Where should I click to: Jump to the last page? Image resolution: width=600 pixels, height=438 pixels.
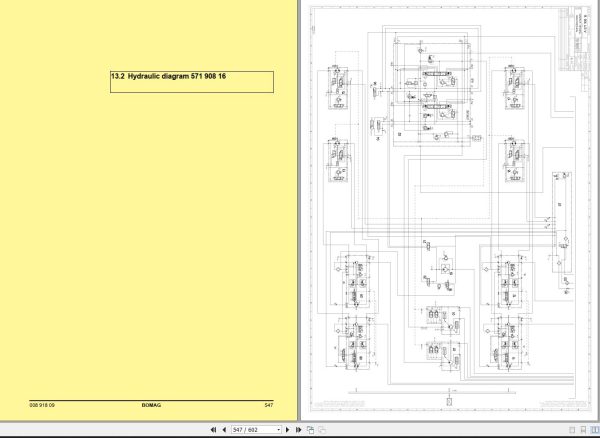pos(298,430)
